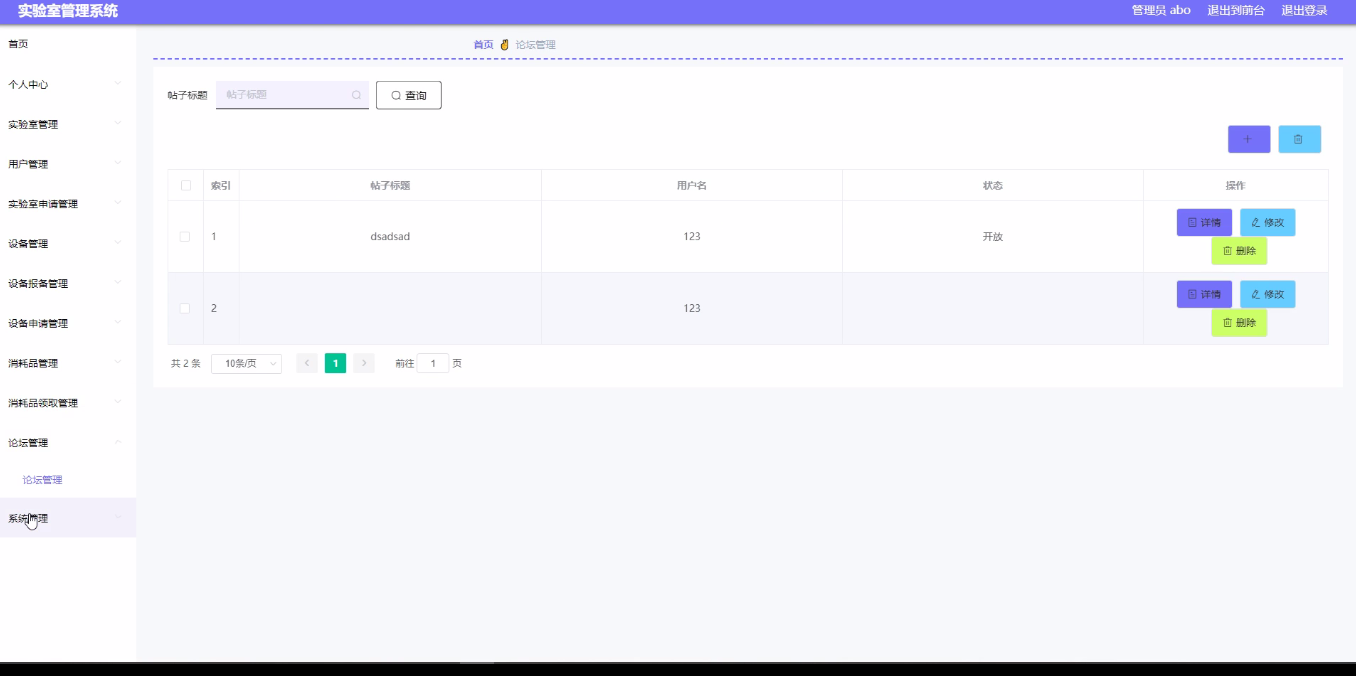Click the 帖子标题 search input field
The width and height of the screenshot is (1356, 676).
point(285,95)
